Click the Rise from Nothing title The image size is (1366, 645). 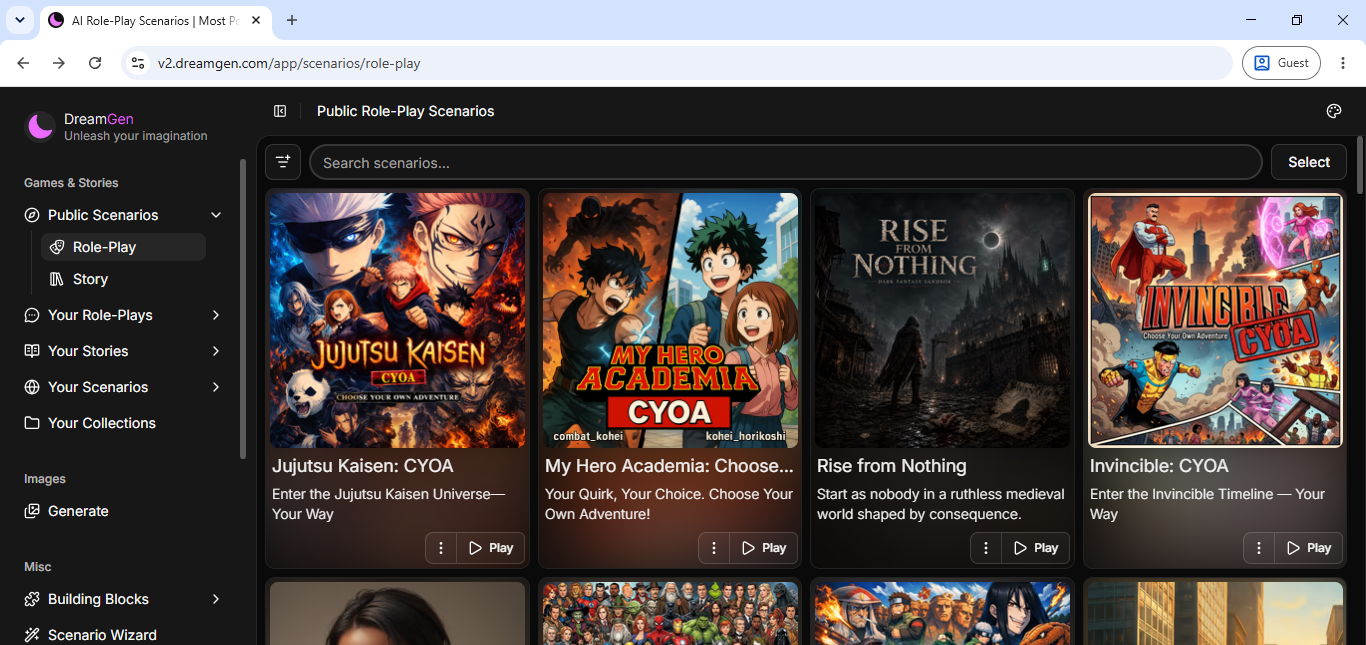point(892,466)
